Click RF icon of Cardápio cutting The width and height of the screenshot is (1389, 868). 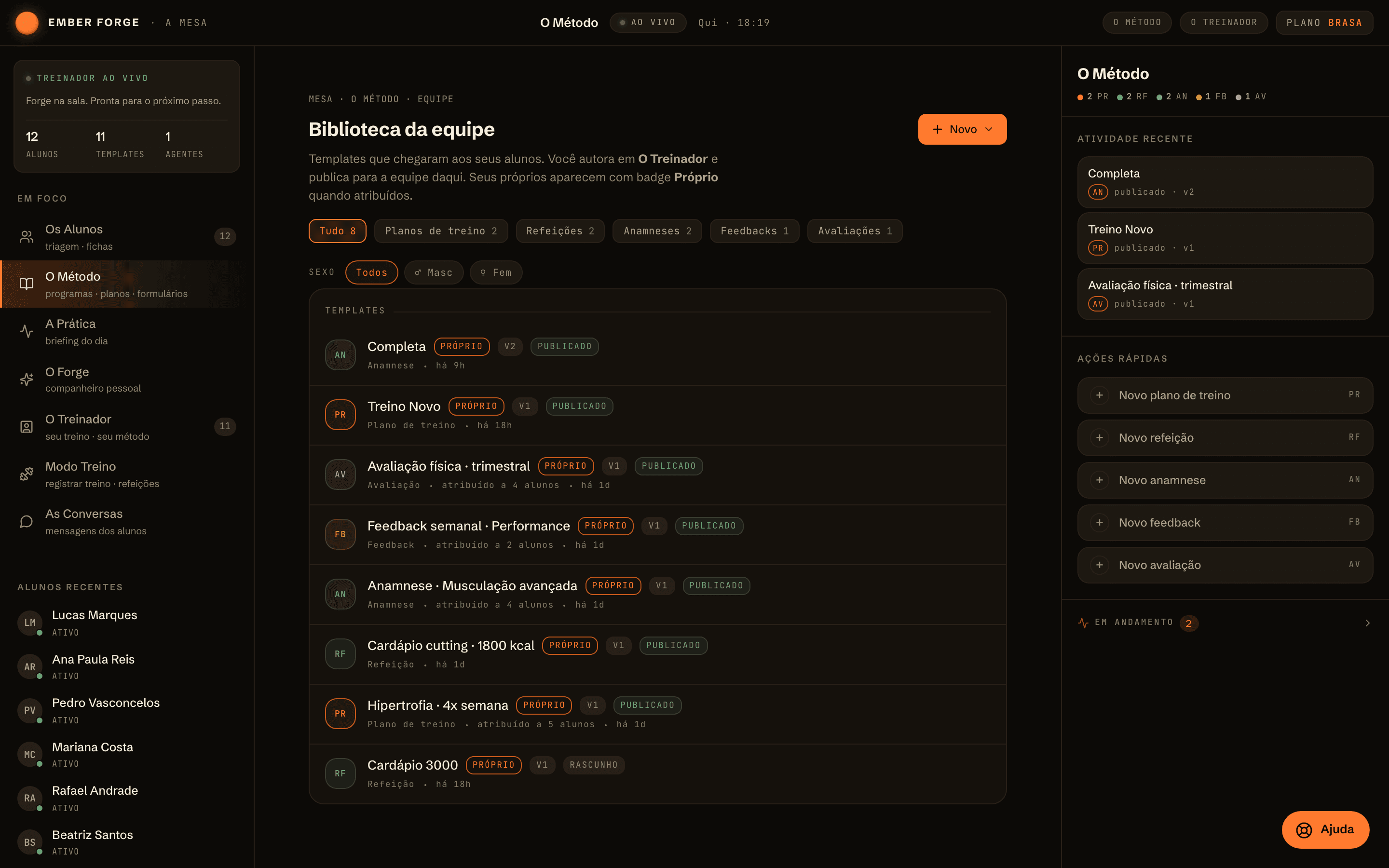pyautogui.click(x=340, y=654)
